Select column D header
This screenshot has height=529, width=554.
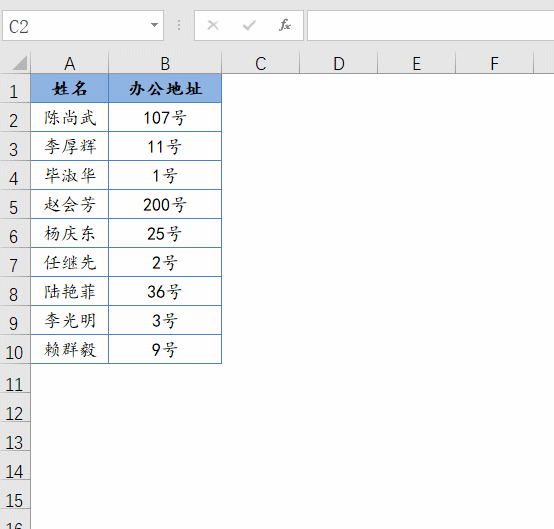point(338,64)
